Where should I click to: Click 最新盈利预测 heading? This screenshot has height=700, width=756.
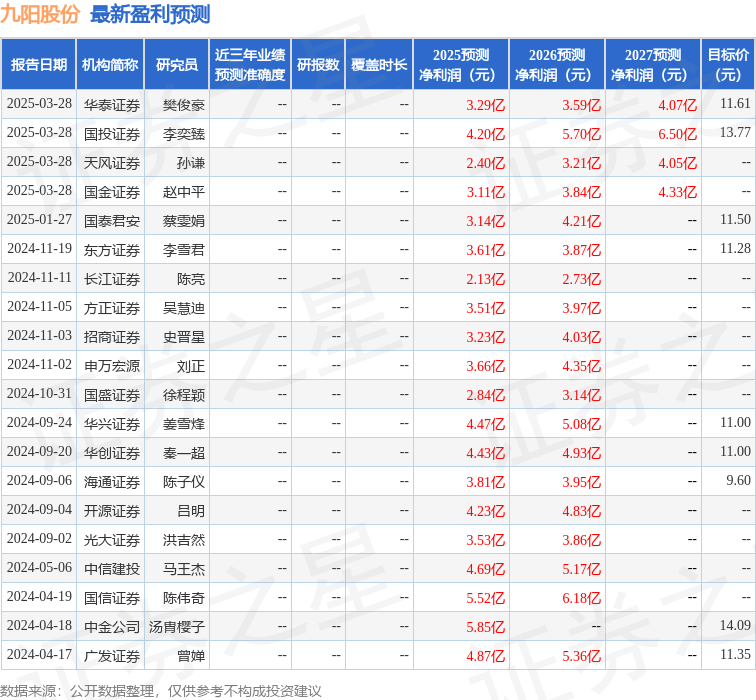click(150, 14)
